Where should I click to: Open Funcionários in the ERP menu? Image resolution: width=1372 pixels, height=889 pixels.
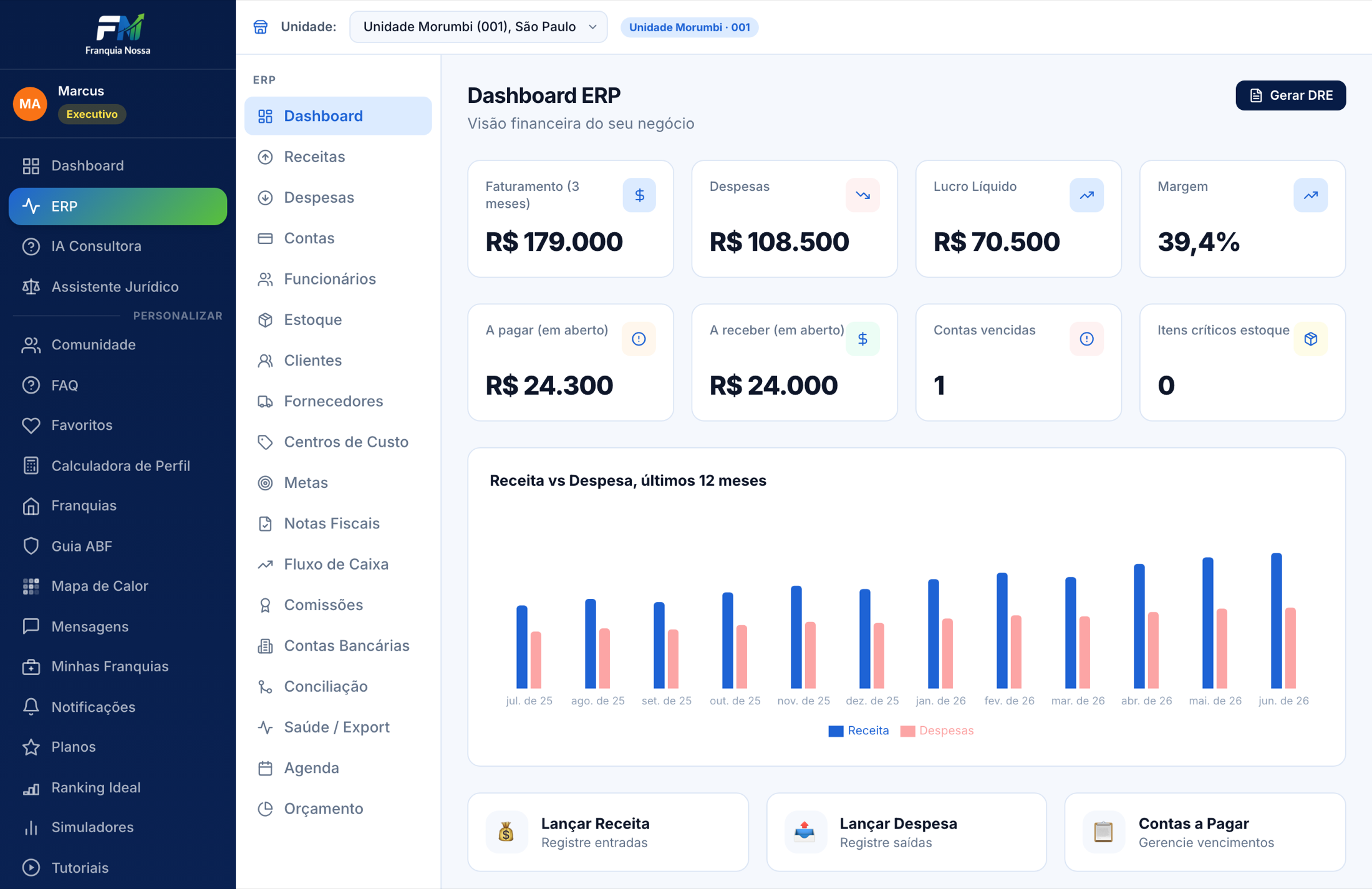pos(338,279)
